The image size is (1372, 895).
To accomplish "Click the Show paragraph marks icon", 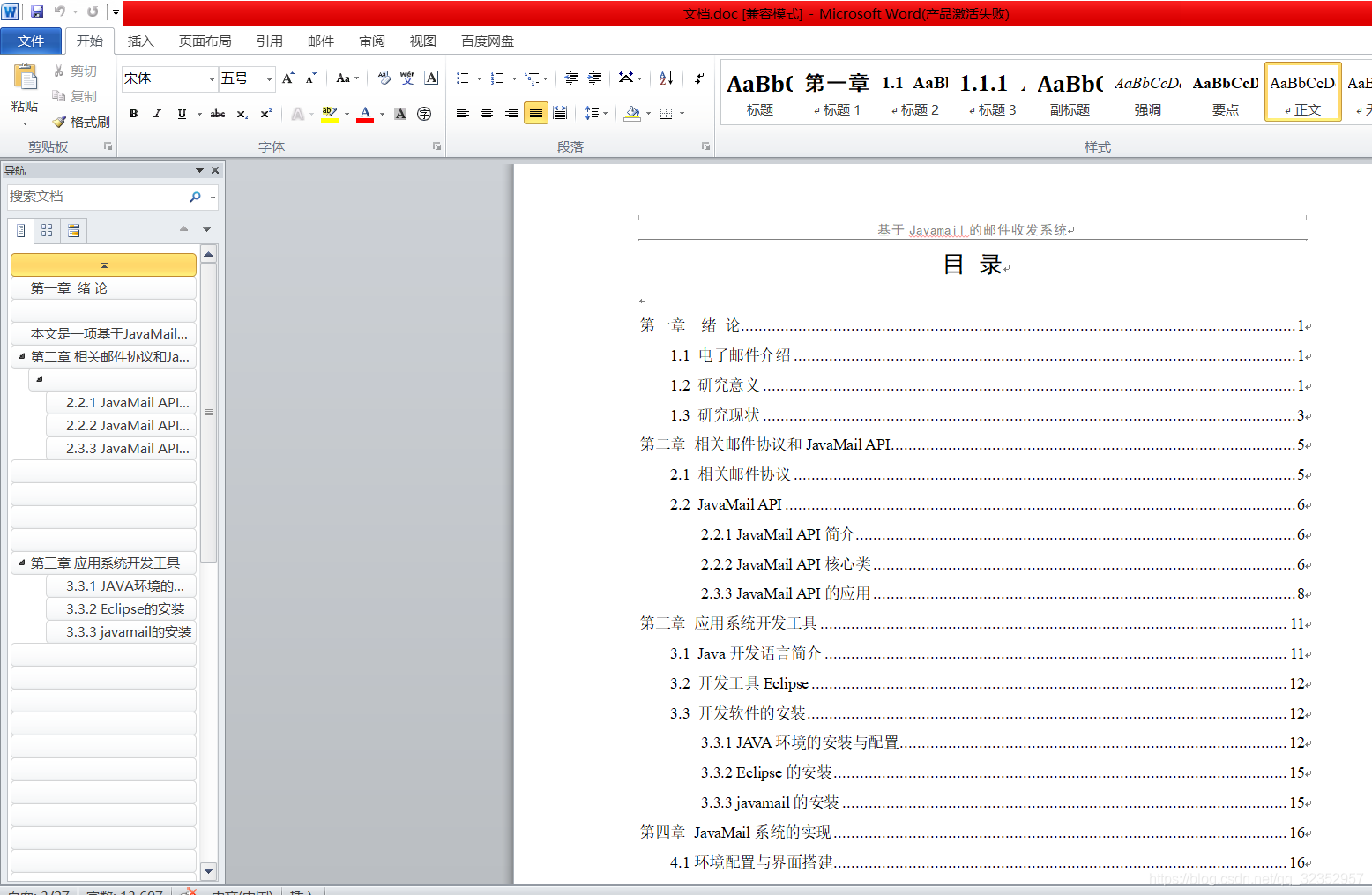I will [x=699, y=78].
